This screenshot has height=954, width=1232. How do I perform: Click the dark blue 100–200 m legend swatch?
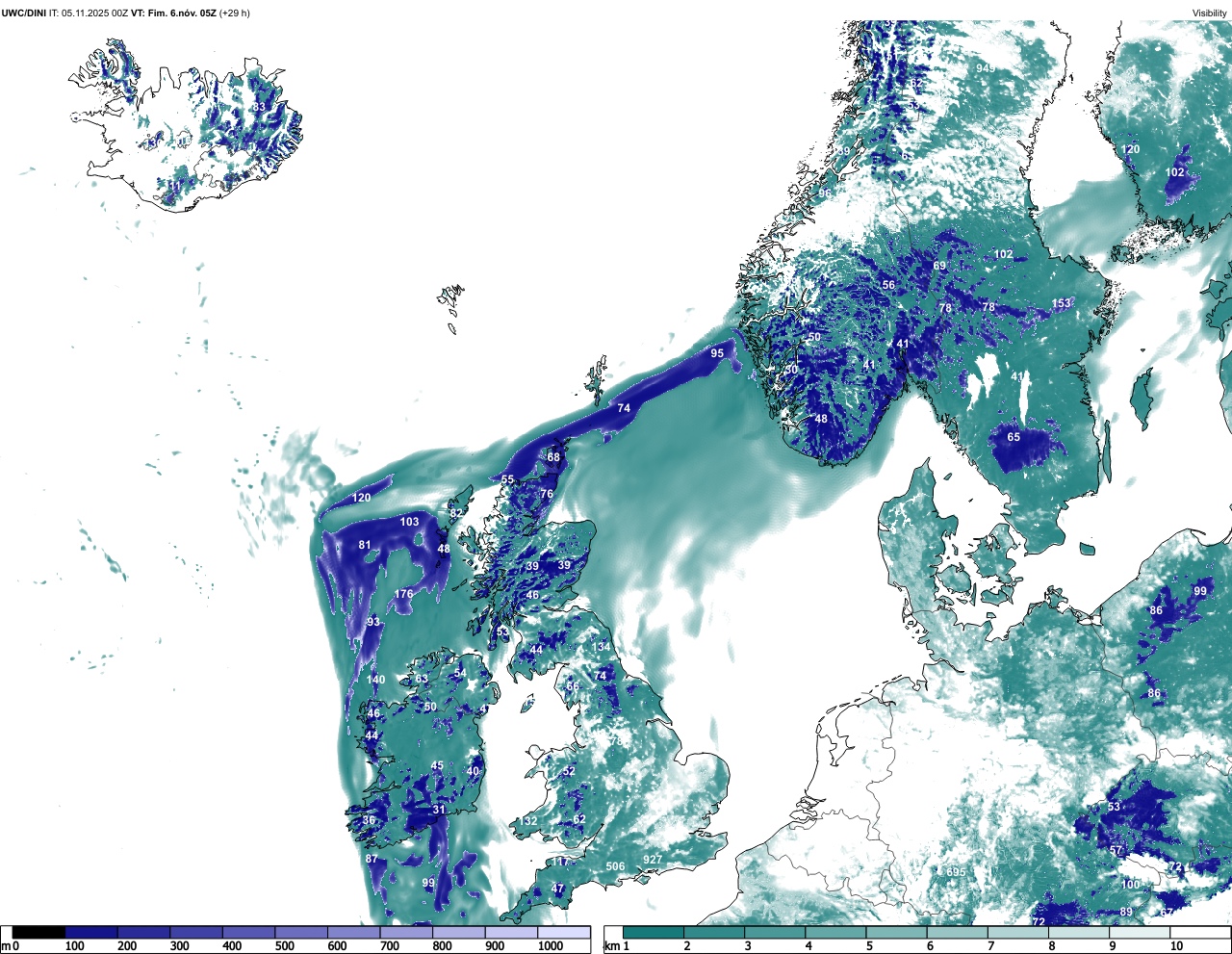[x=91, y=932]
